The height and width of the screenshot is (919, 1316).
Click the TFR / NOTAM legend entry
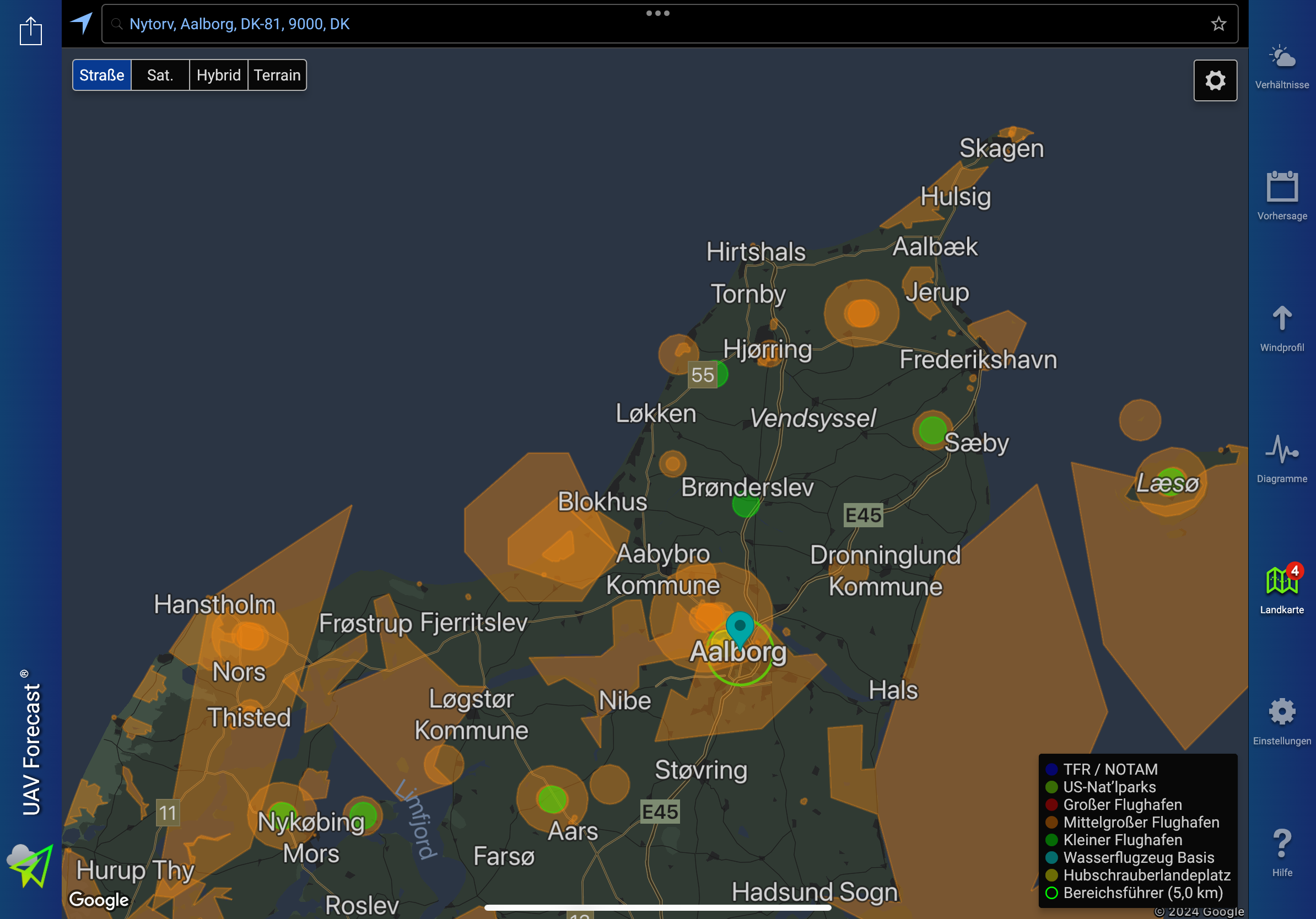[x=1110, y=769]
